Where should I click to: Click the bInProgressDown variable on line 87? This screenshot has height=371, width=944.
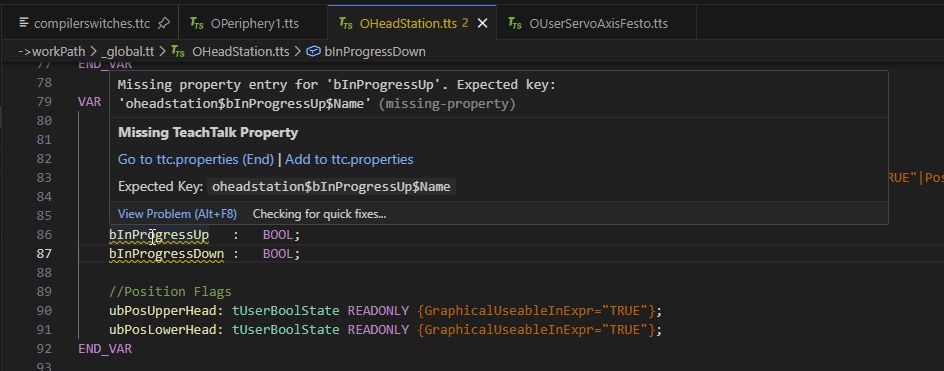pos(166,254)
